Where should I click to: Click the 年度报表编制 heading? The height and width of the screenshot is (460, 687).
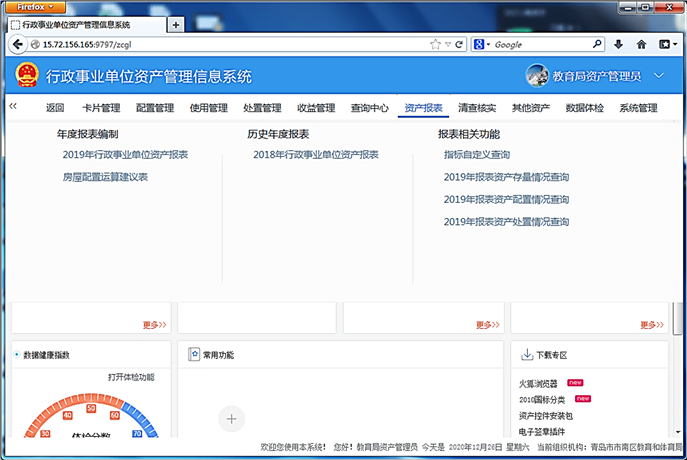pyautogui.click(x=87, y=134)
